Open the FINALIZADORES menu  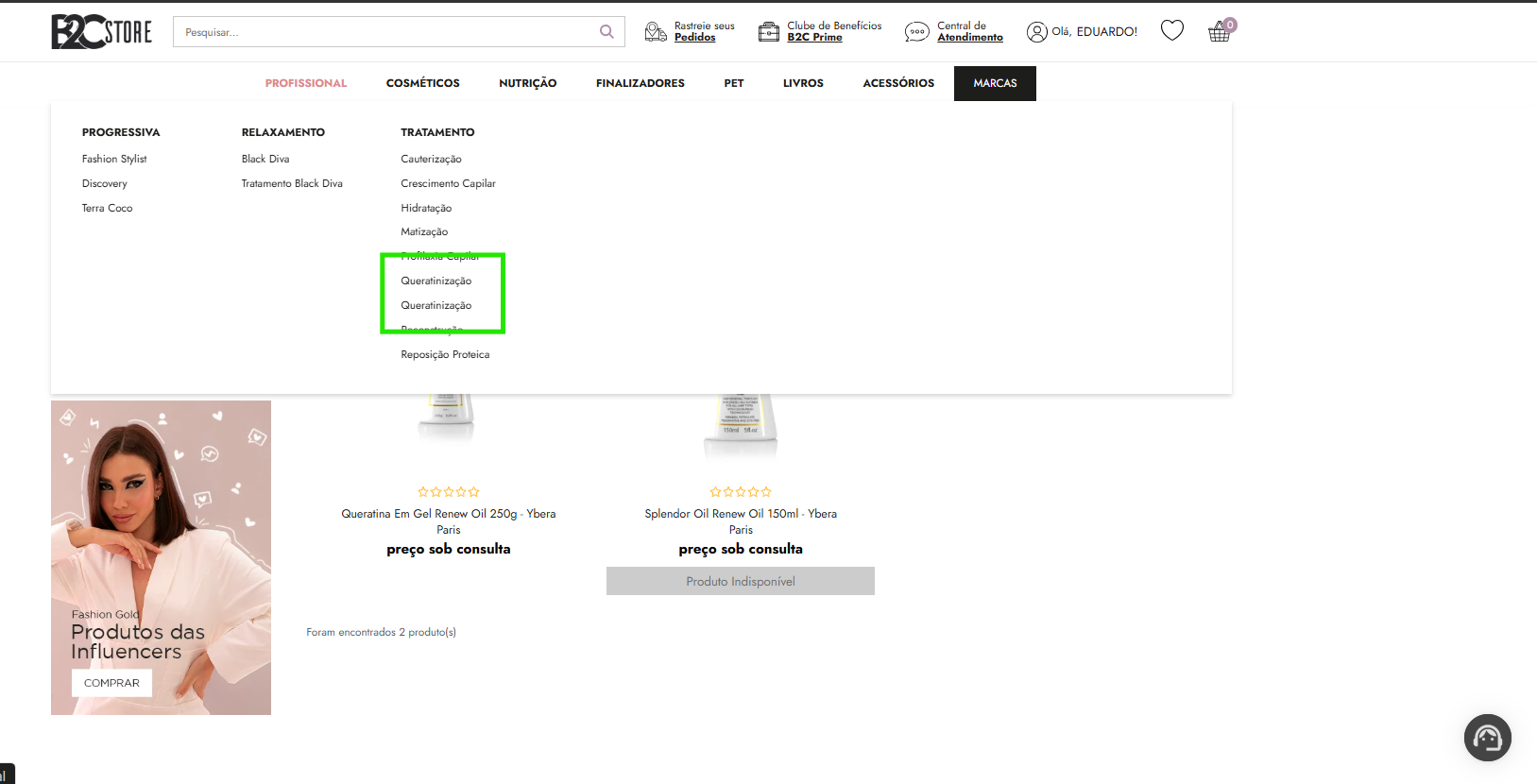pyautogui.click(x=640, y=83)
